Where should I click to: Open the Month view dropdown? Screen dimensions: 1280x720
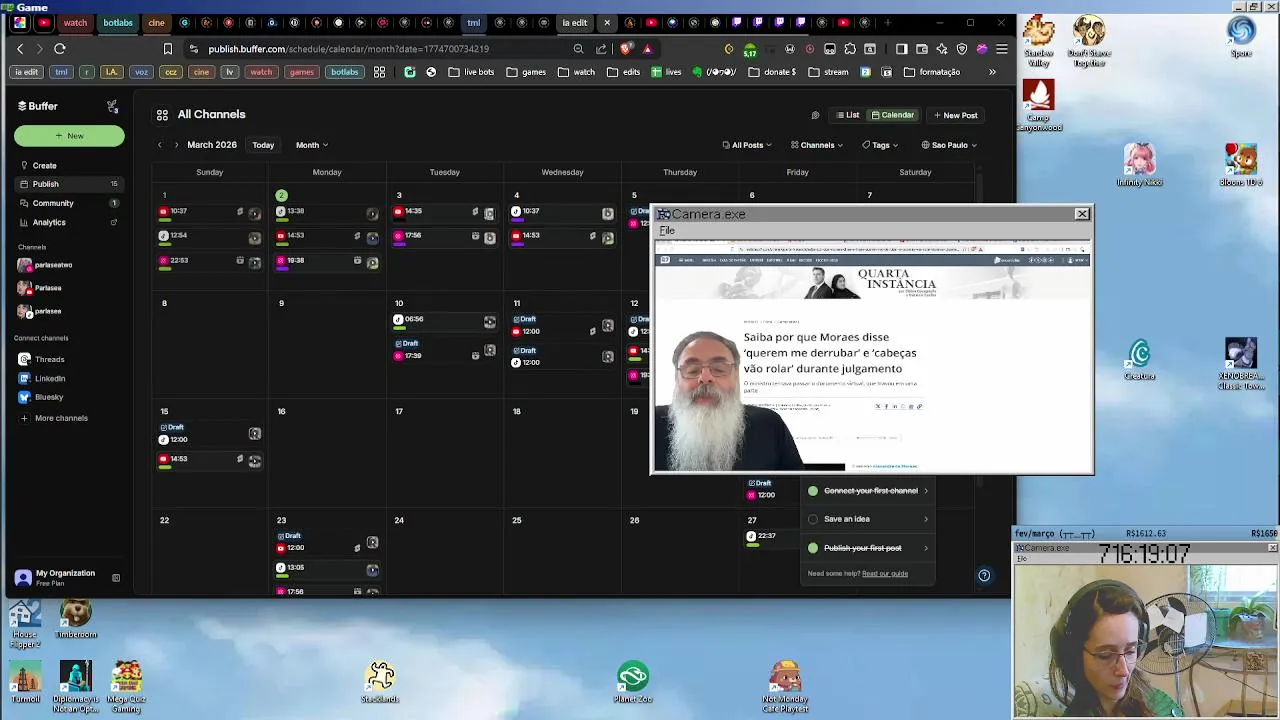point(311,145)
